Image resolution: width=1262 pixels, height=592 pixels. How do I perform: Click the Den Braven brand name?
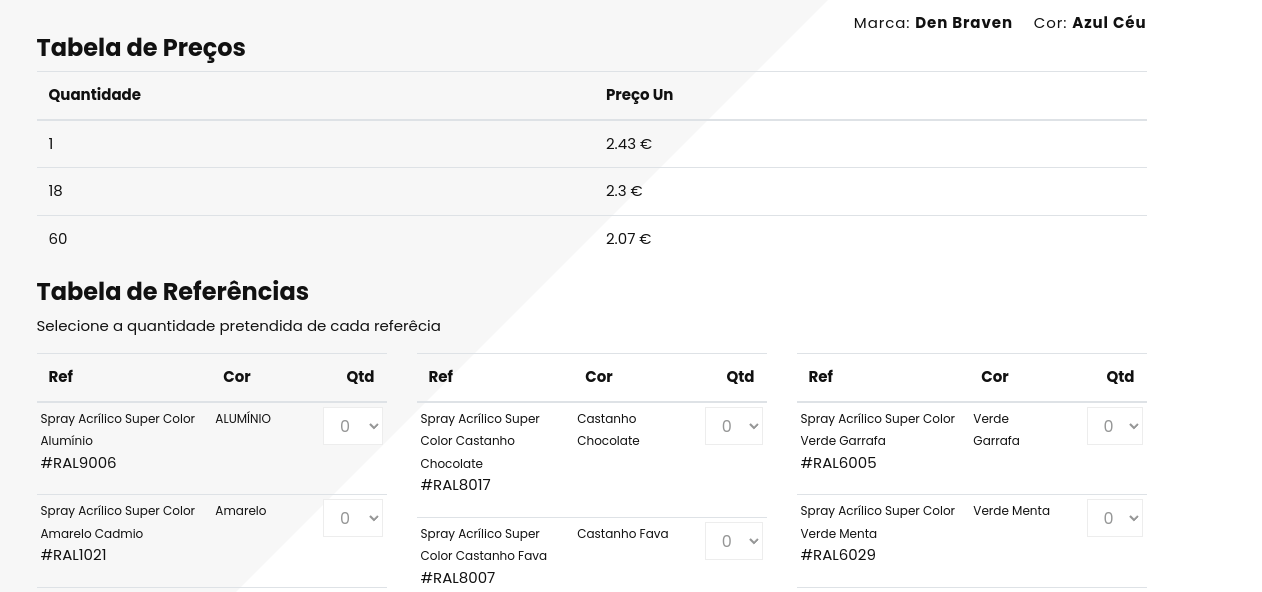click(963, 23)
